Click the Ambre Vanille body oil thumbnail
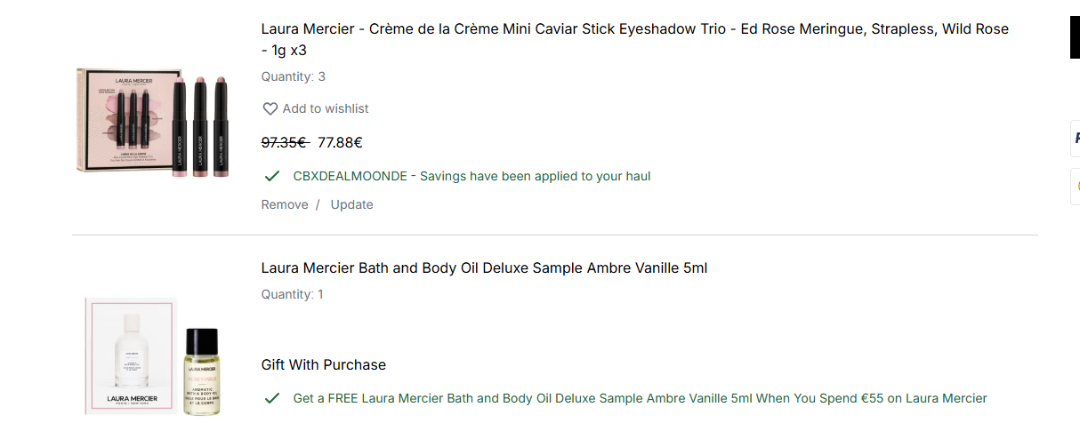Image resolution: width=1080 pixels, height=439 pixels. coord(150,355)
